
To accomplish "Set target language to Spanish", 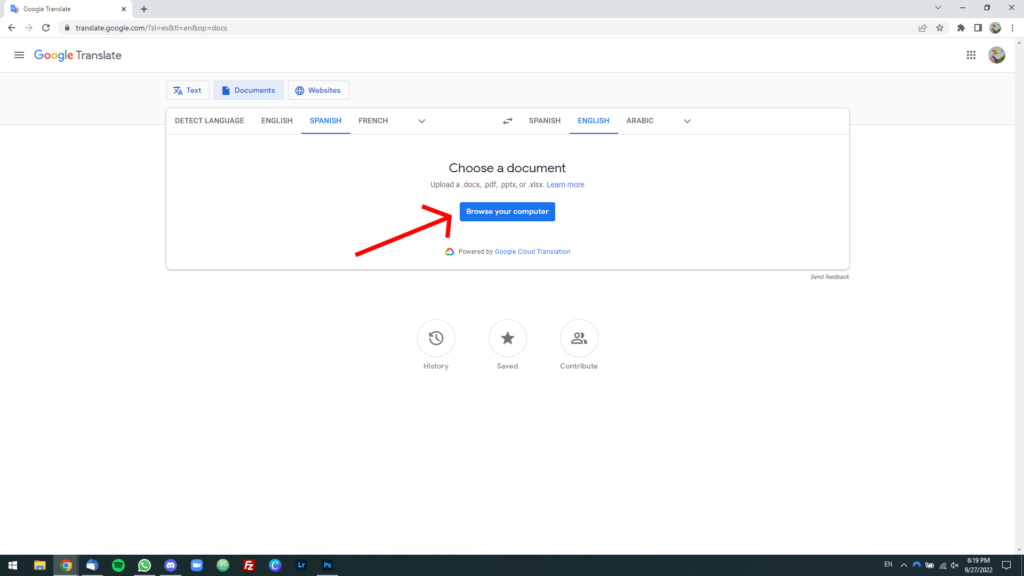I will pyautogui.click(x=545, y=121).
